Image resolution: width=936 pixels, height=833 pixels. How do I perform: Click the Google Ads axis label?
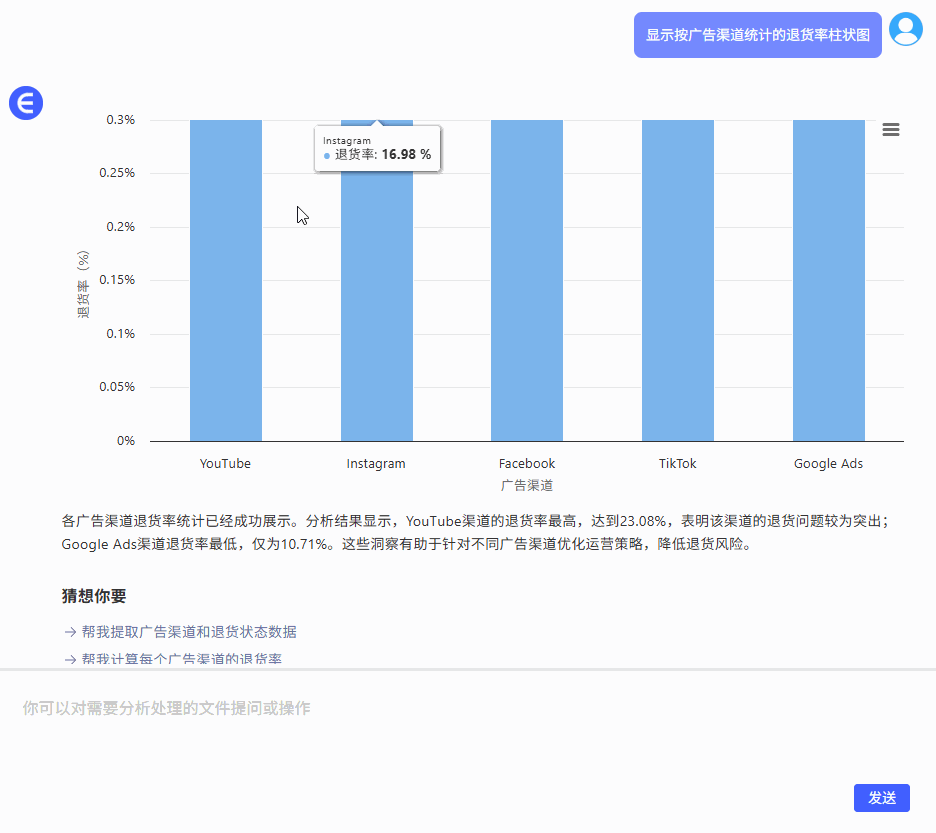(829, 463)
